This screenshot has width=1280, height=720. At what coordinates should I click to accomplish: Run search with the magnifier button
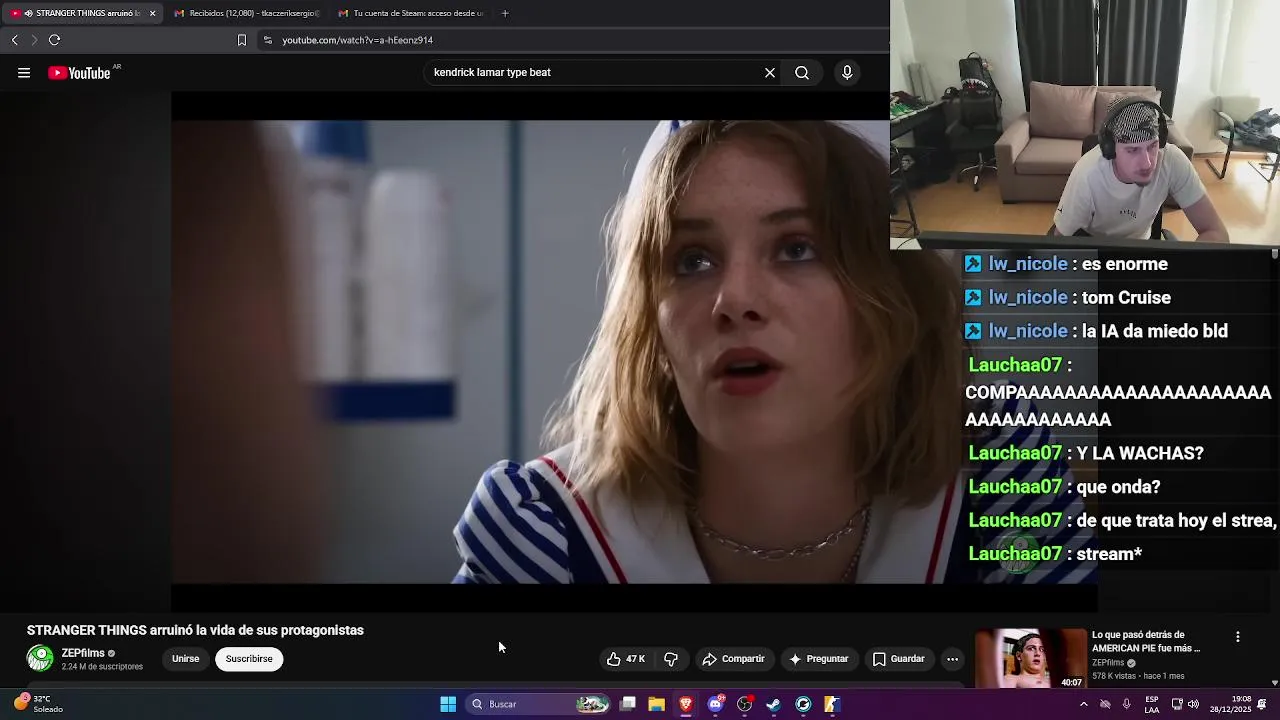tap(802, 73)
